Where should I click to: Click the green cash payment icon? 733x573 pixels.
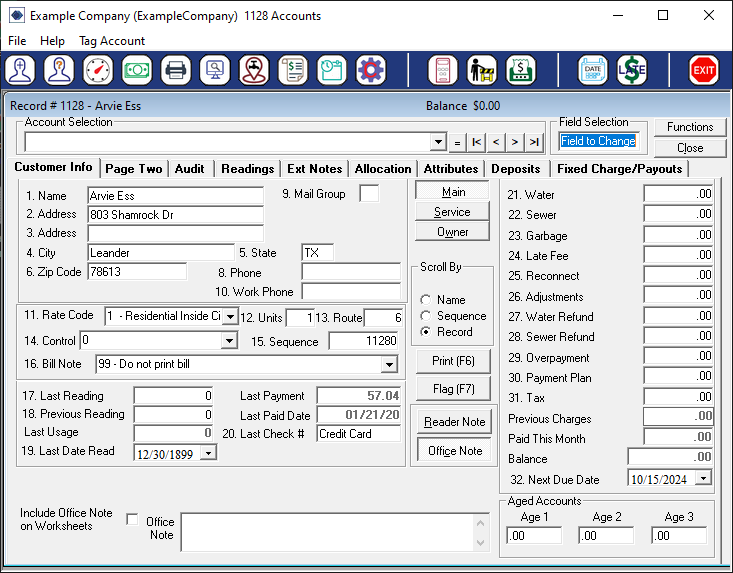(x=137, y=71)
